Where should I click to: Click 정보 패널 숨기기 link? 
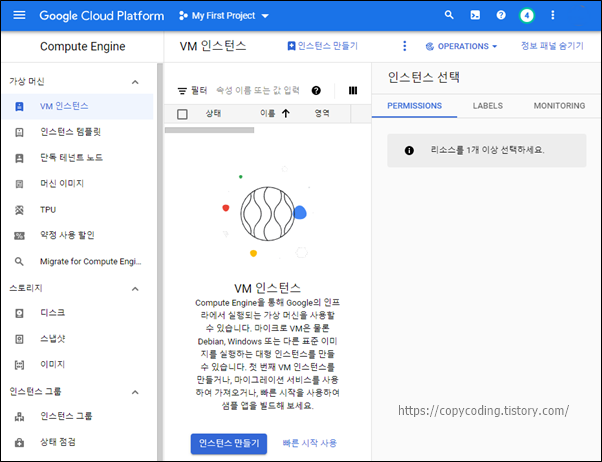pyautogui.click(x=552, y=46)
